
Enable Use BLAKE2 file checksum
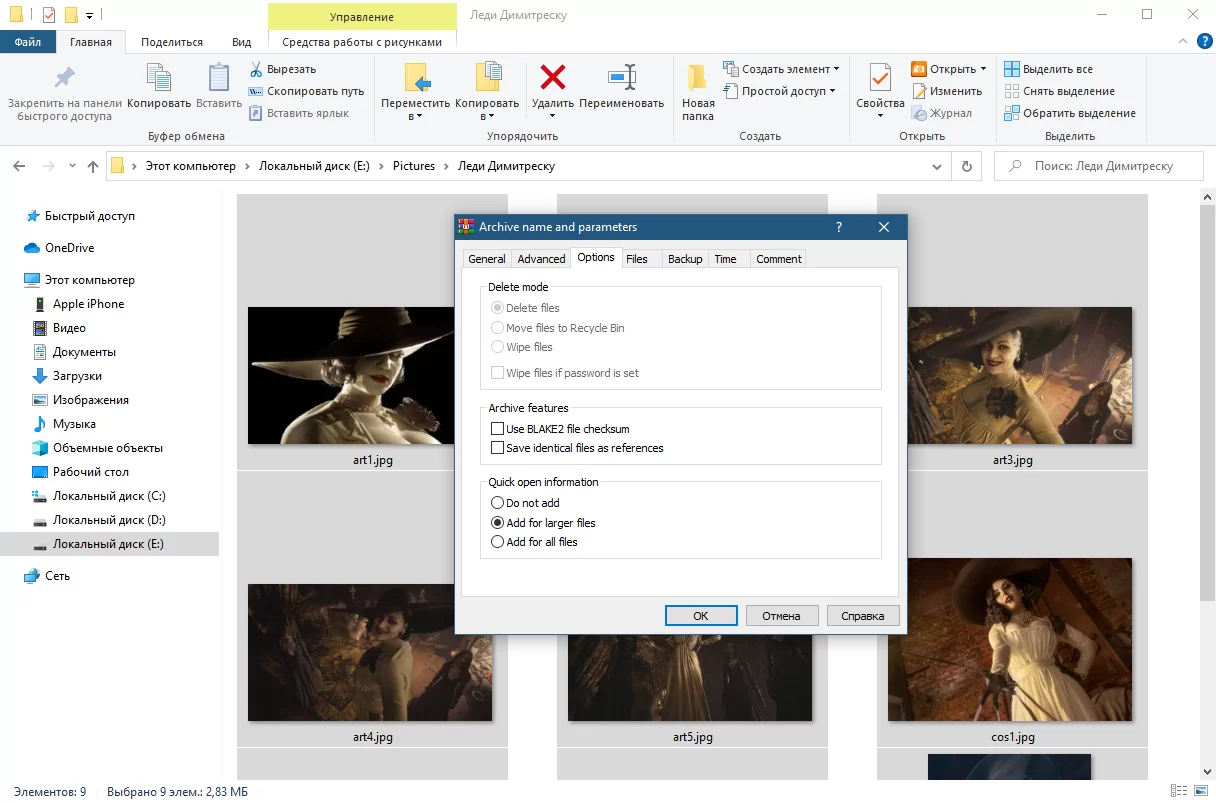[x=498, y=429]
